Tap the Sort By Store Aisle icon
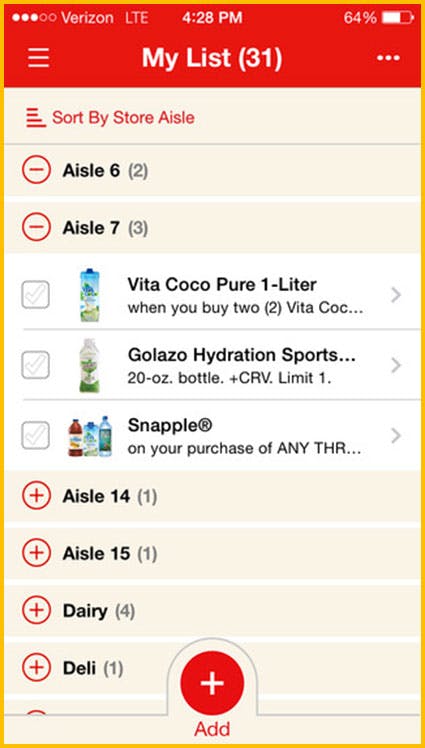The height and width of the screenshot is (748, 425). pyautogui.click(x=36, y=118)
